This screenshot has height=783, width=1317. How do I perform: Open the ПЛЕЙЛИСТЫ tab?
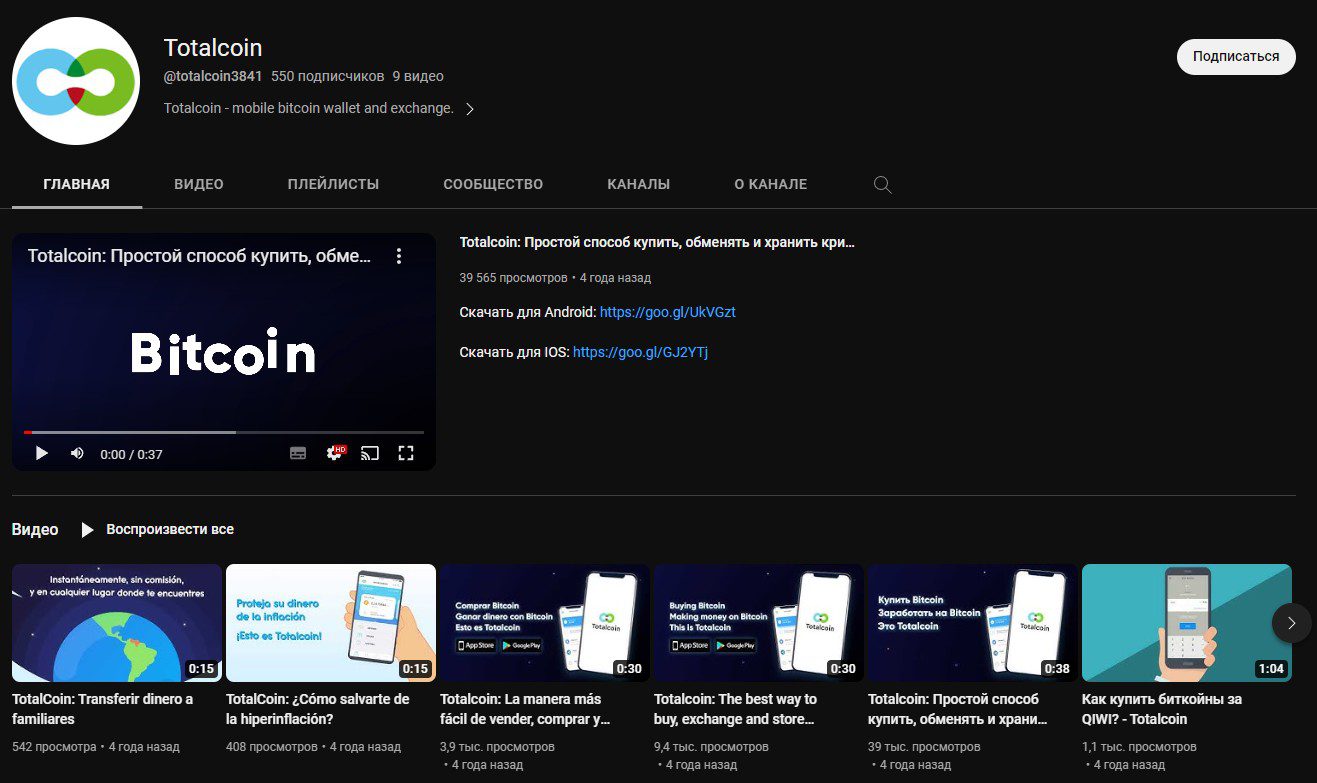click(x=333, y=184)
